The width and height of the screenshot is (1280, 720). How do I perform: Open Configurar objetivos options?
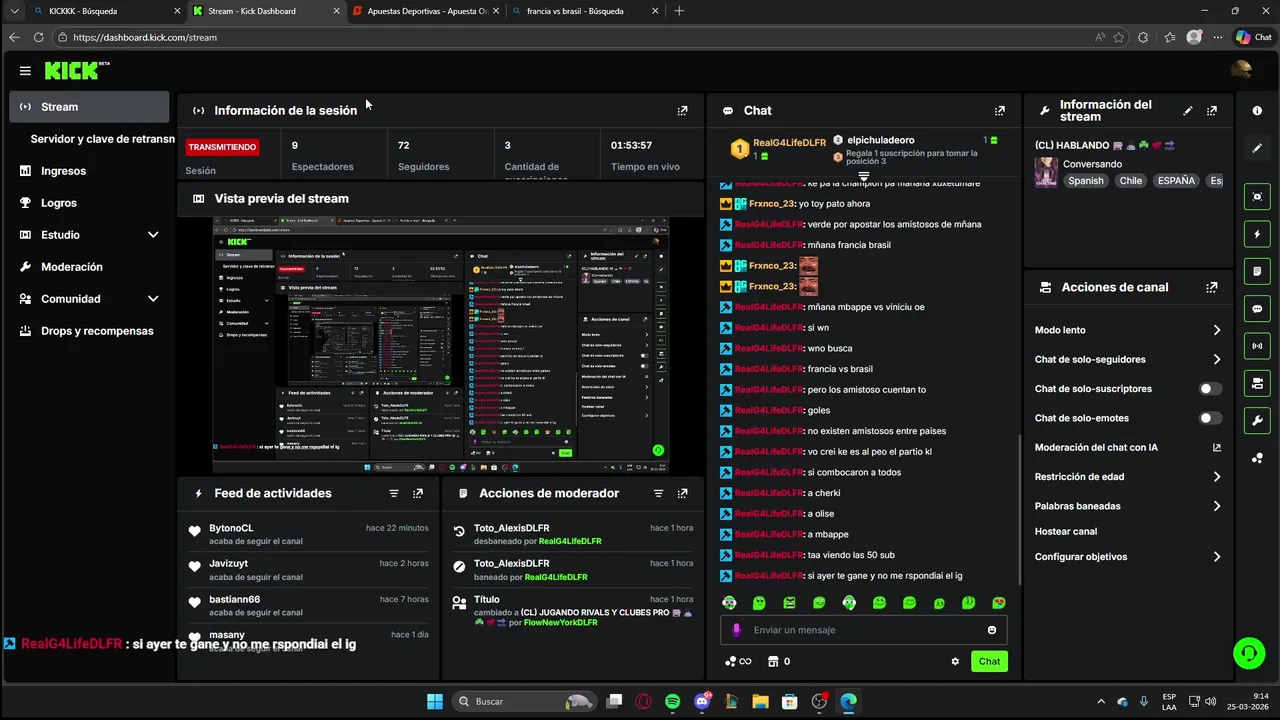click(x=1128, y=557)
